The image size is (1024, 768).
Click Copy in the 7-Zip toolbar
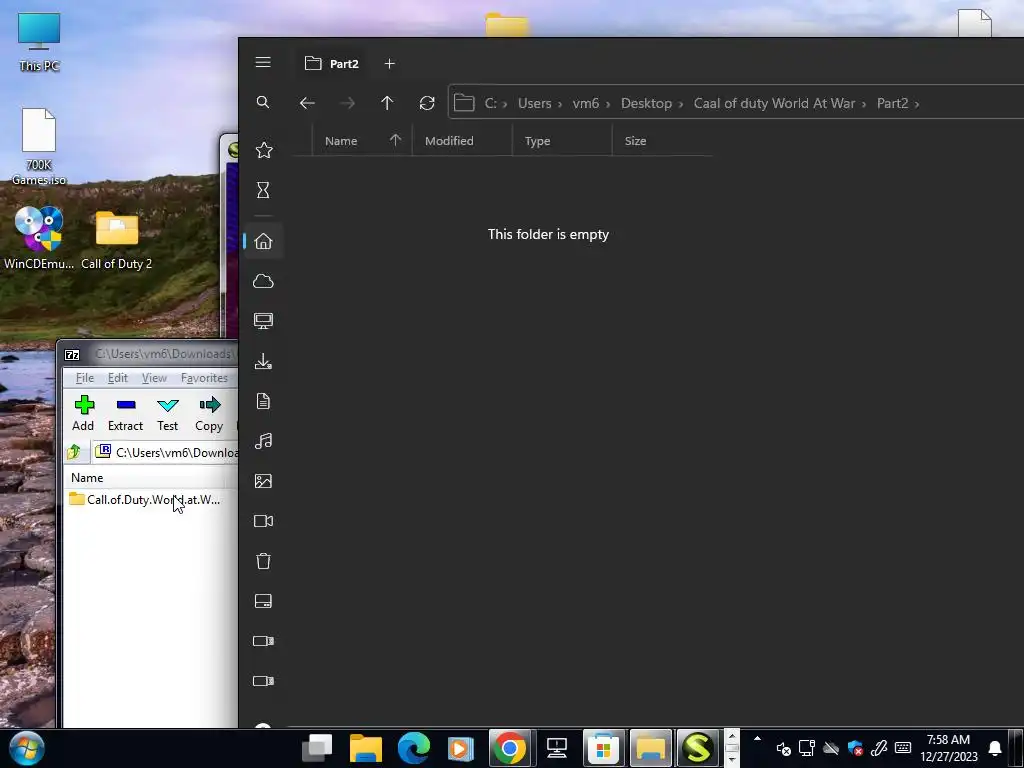(209, 413)
